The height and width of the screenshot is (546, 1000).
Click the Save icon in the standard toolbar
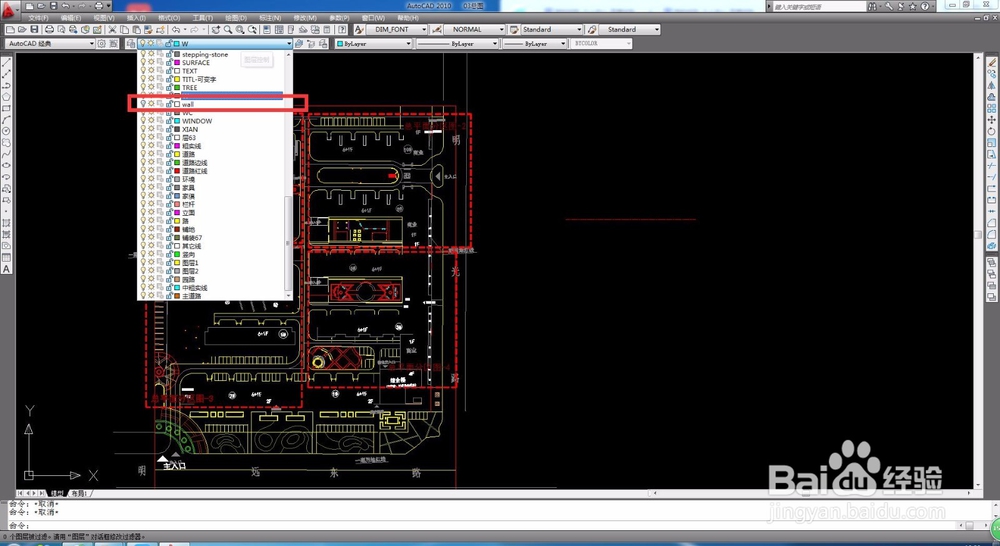pos(34,29)
